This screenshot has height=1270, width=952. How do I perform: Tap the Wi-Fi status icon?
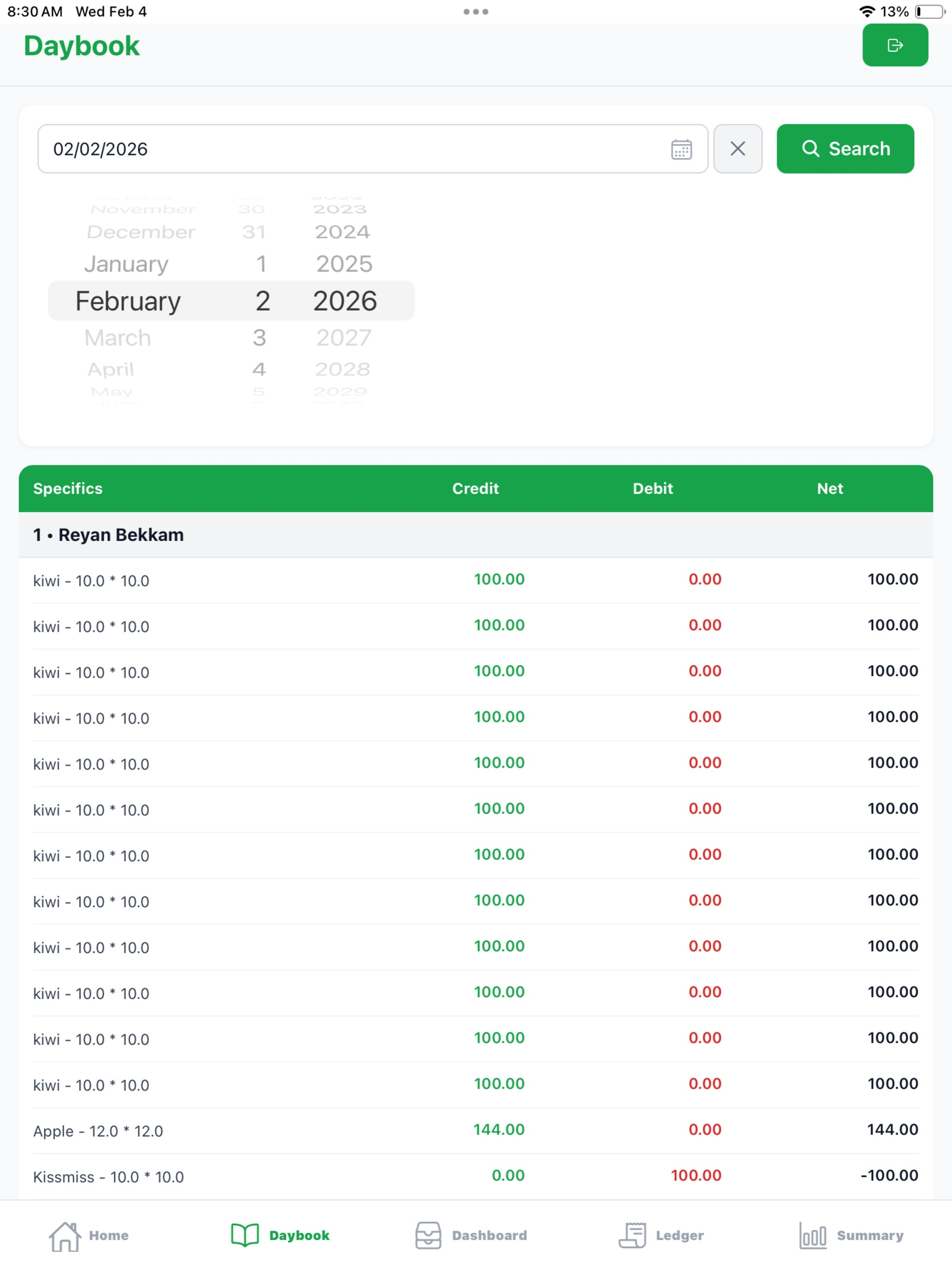(x=867, y=12)
